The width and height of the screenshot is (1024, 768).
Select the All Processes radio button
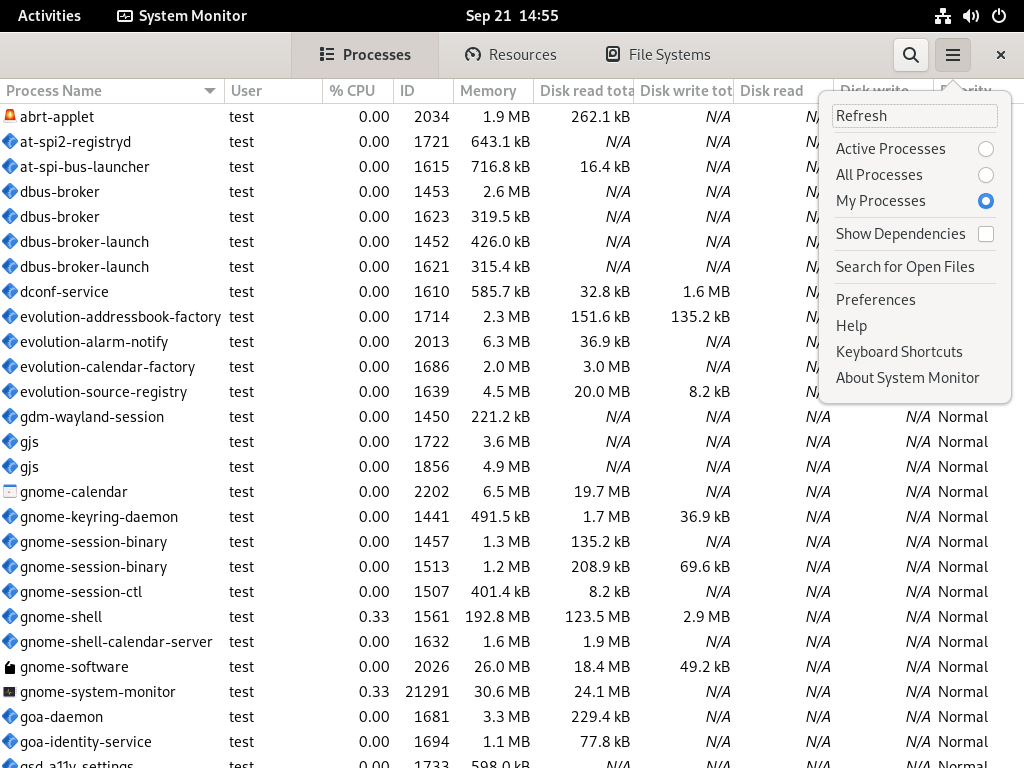985,175
